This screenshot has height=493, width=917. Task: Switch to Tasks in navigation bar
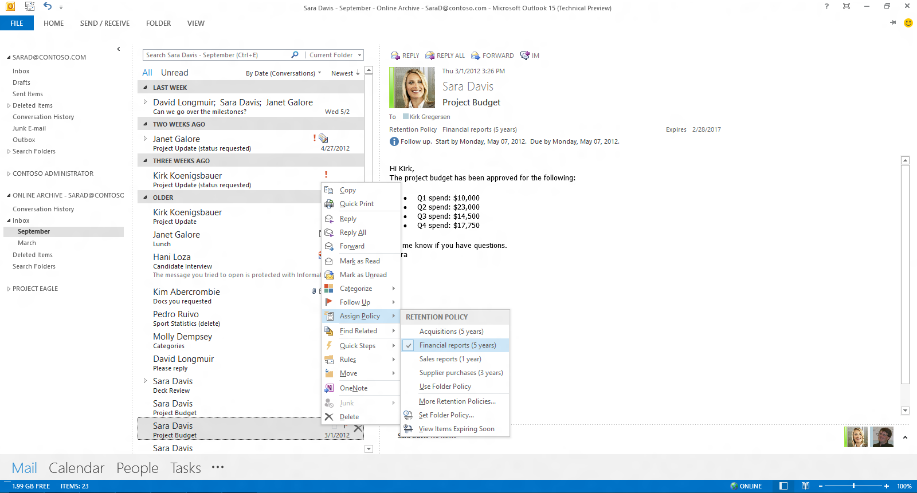pos(185,468)
